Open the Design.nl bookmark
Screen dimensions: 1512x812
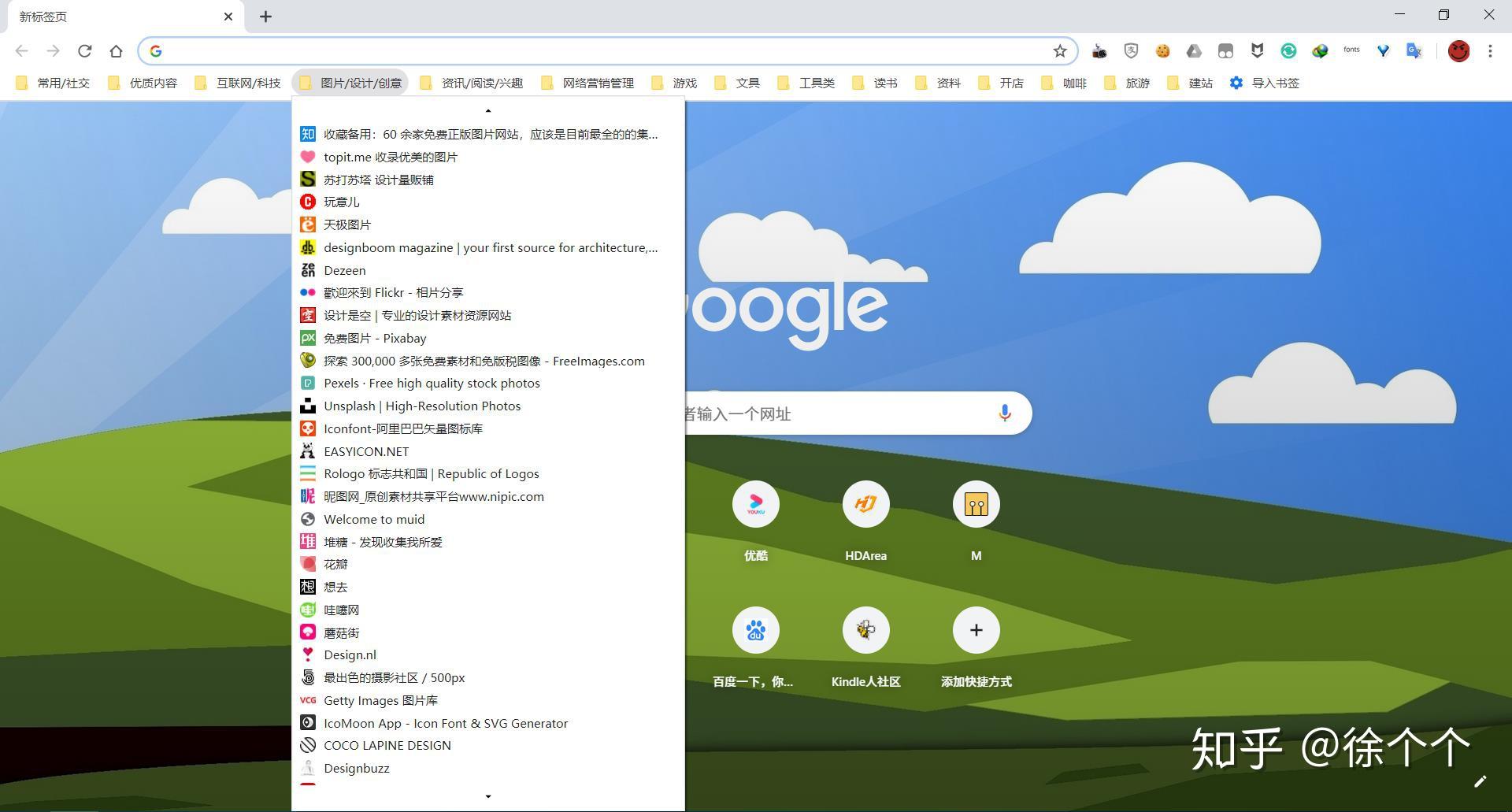[488, 654]
